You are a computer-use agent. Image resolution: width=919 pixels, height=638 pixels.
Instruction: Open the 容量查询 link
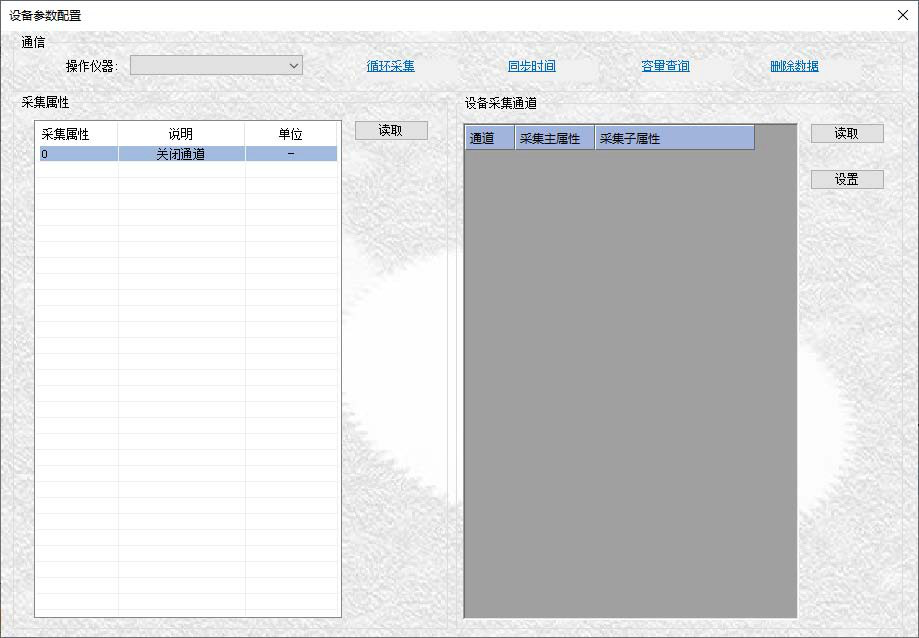[x=665, y=66]
